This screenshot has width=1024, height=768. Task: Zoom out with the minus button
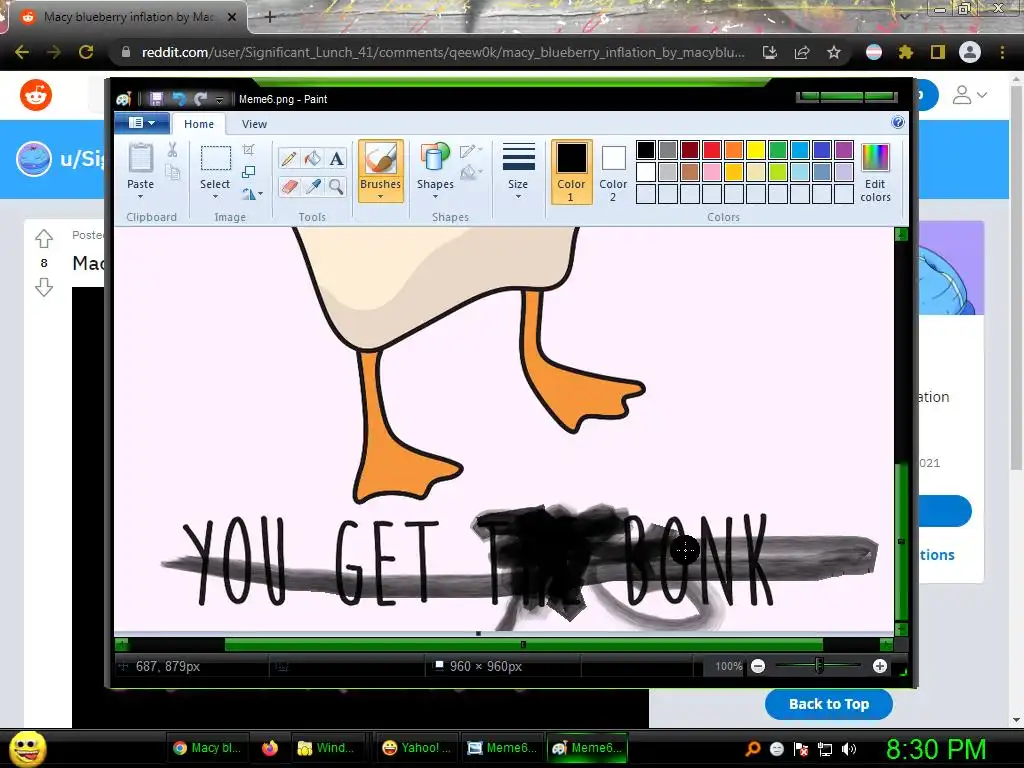coord(758,666)
